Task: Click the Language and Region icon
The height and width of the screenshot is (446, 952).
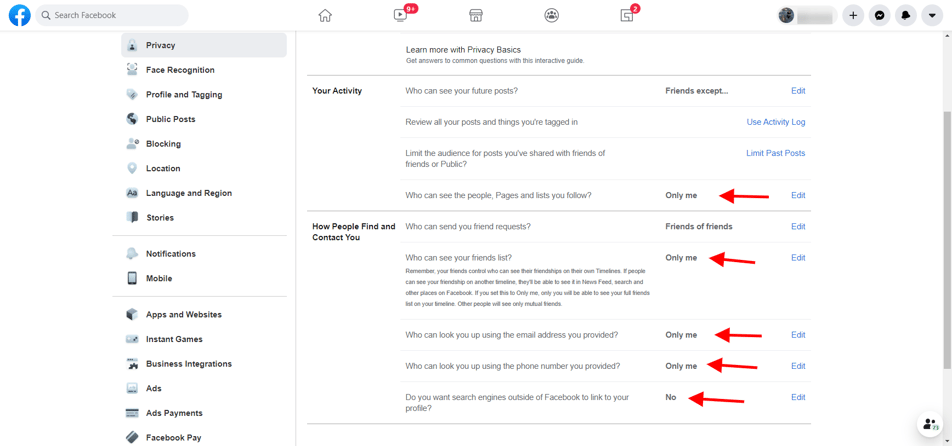Action: pos(132,193)
